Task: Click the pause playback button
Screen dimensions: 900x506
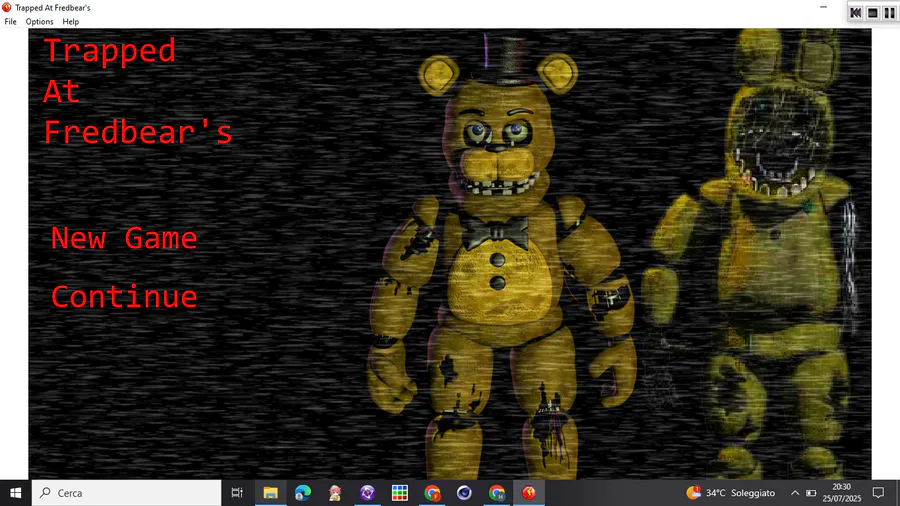Action: [x=889, y=13]
